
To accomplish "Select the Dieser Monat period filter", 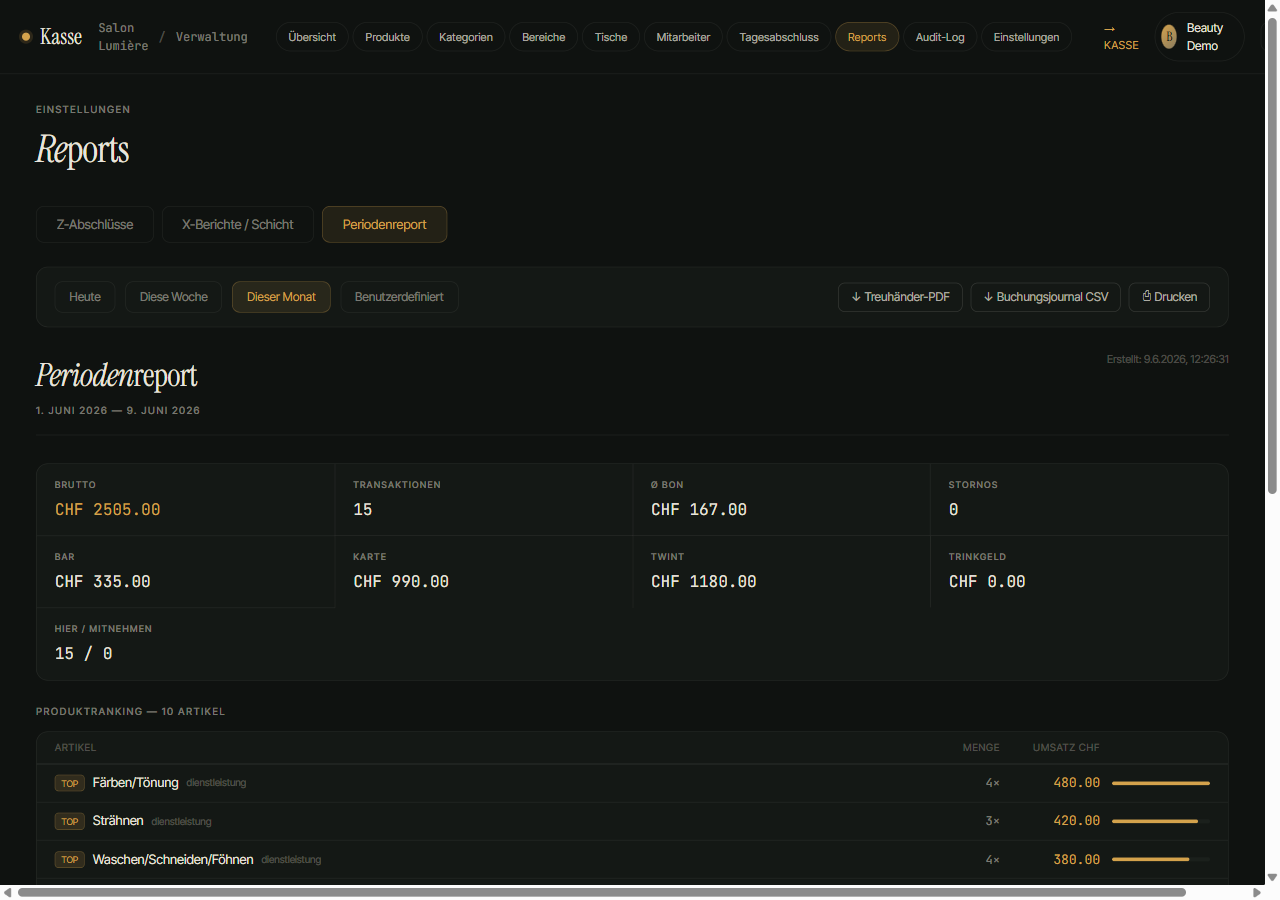I will pyautogui.click(x=281, y=297).
